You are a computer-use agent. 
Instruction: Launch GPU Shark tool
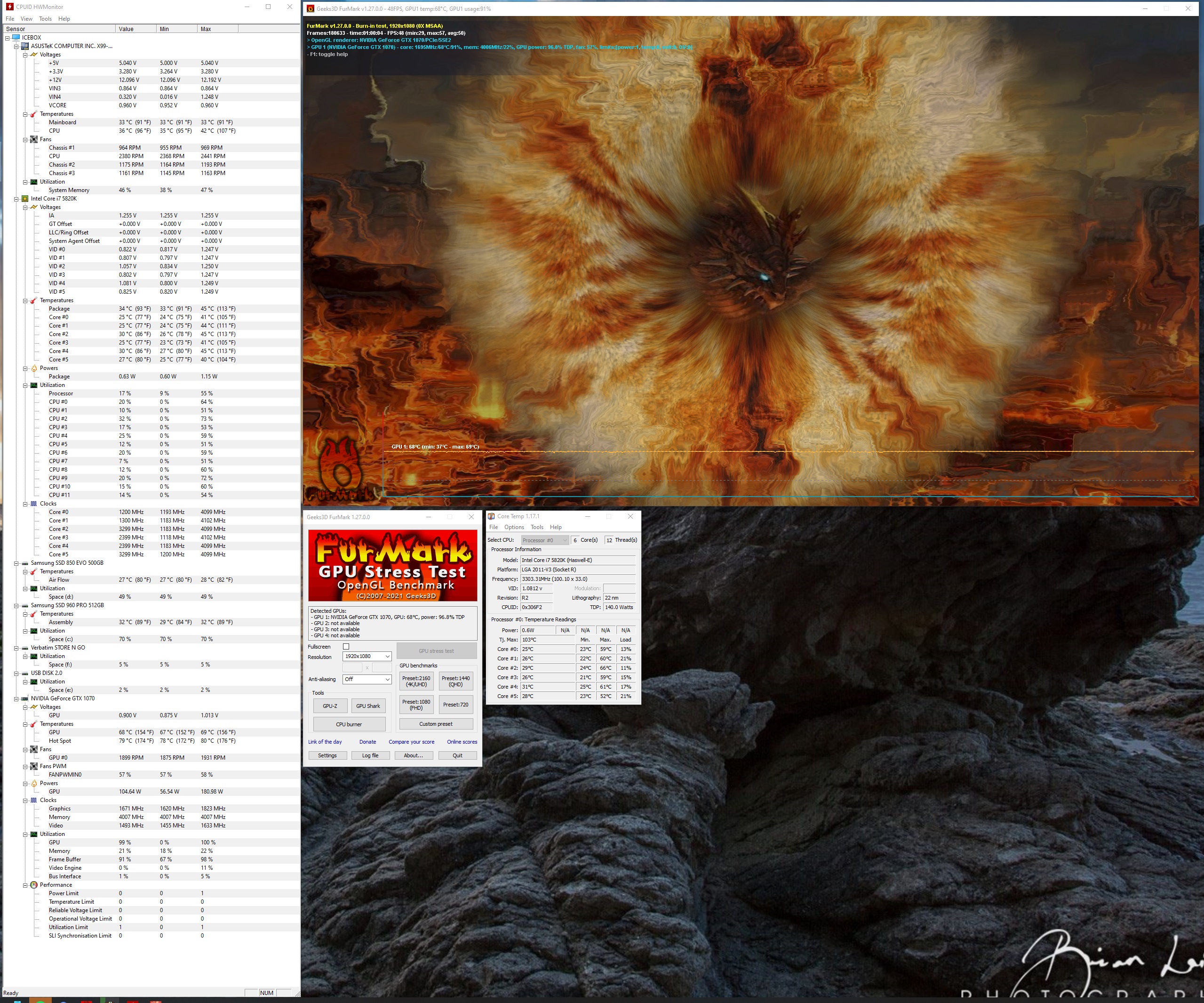point(368,706)
